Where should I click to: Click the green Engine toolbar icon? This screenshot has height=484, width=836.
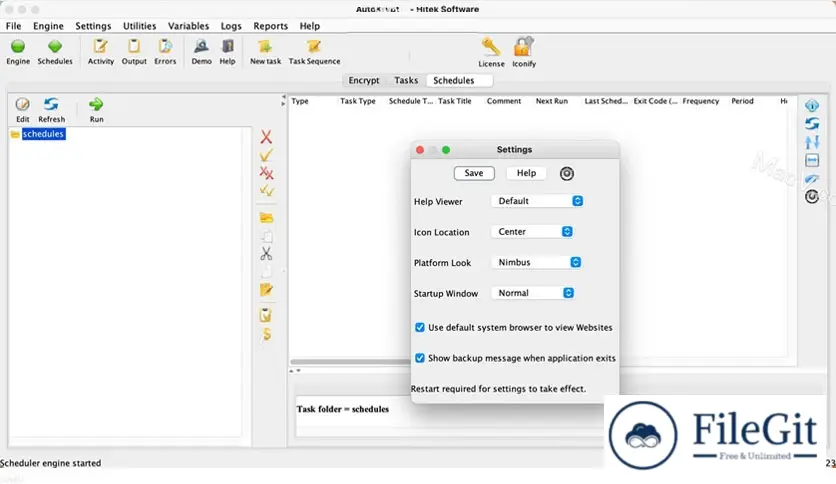18,47
